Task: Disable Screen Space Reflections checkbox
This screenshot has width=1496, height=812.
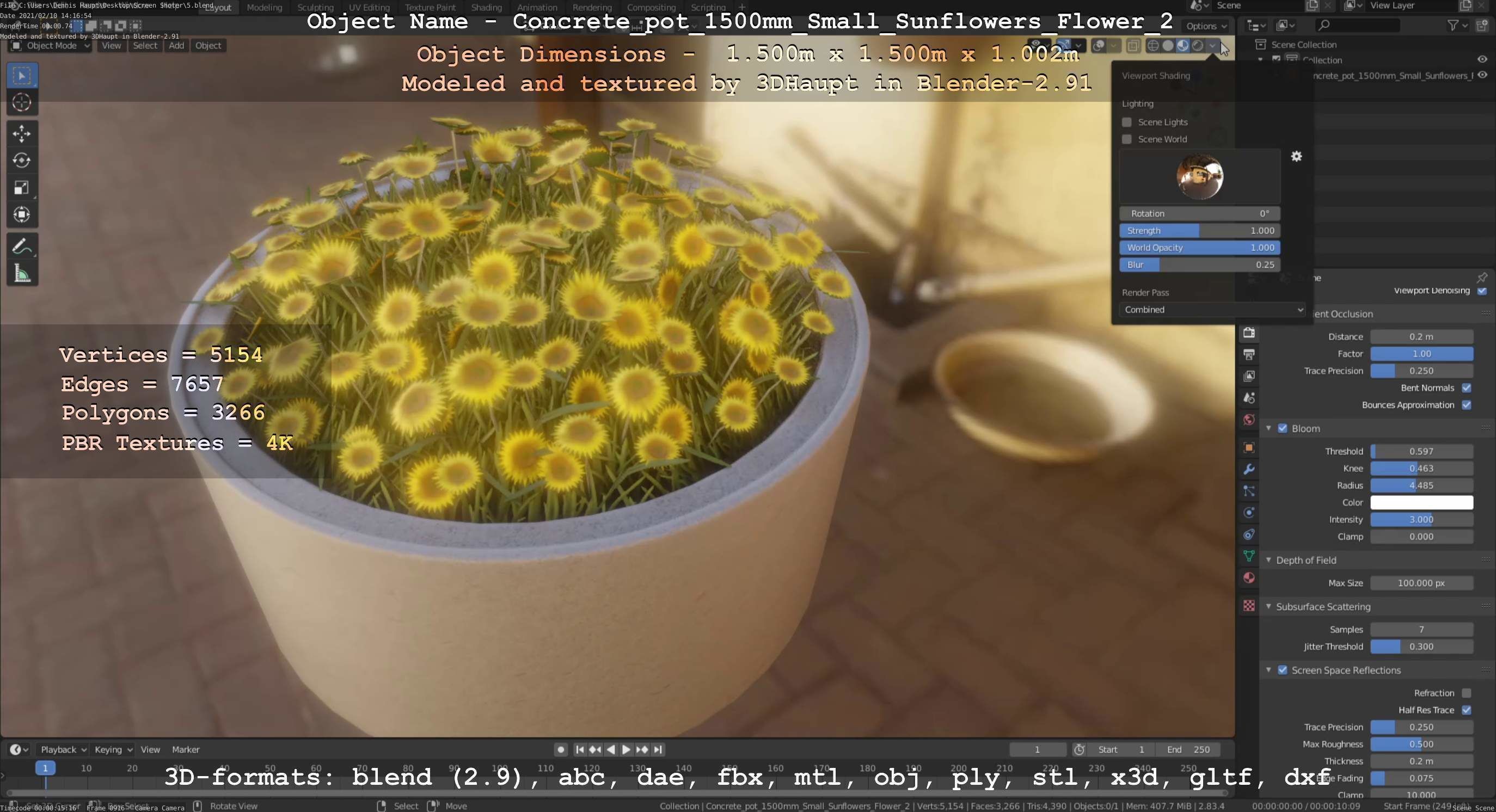Action: (1282, 670)
